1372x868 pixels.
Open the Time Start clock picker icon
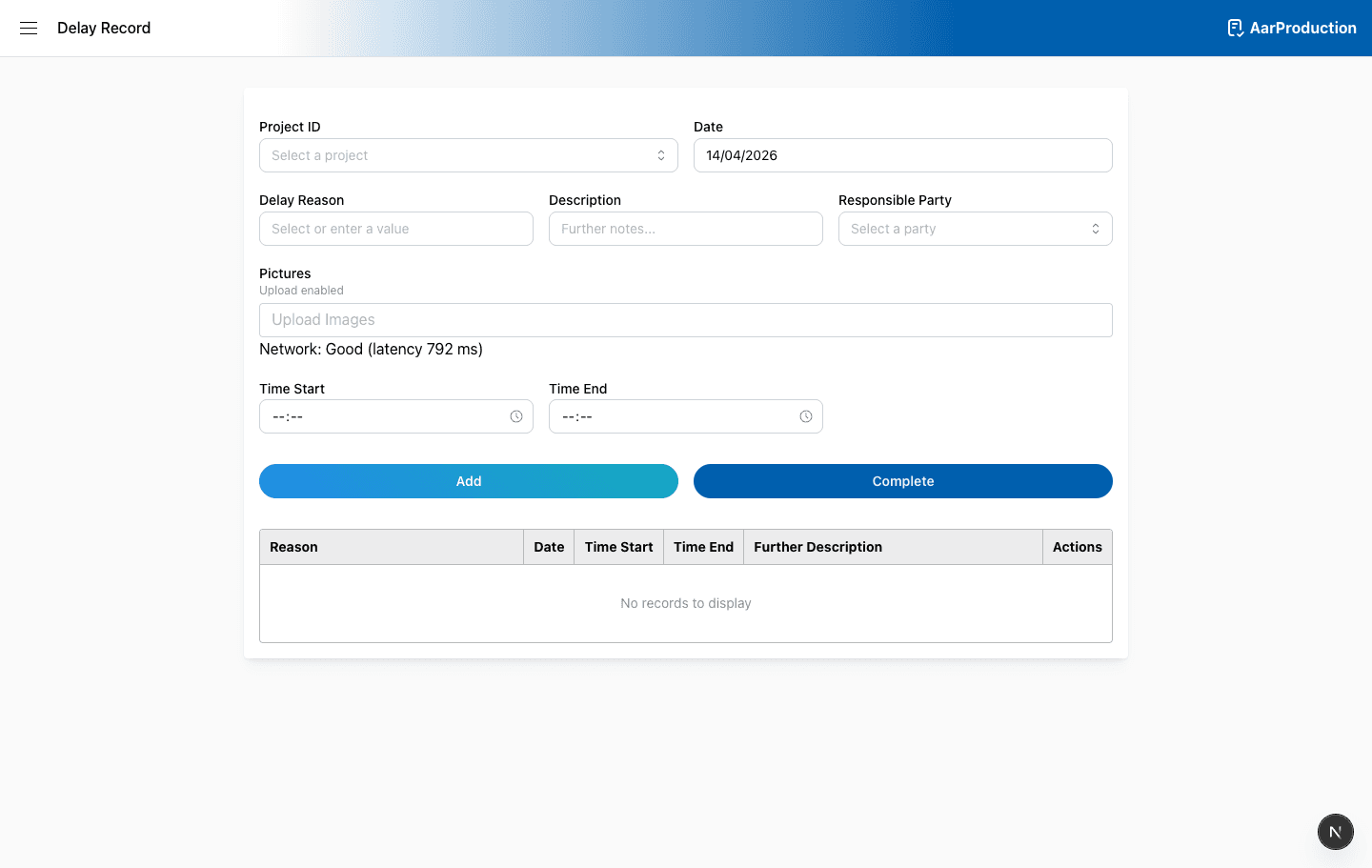pos(515,416)
